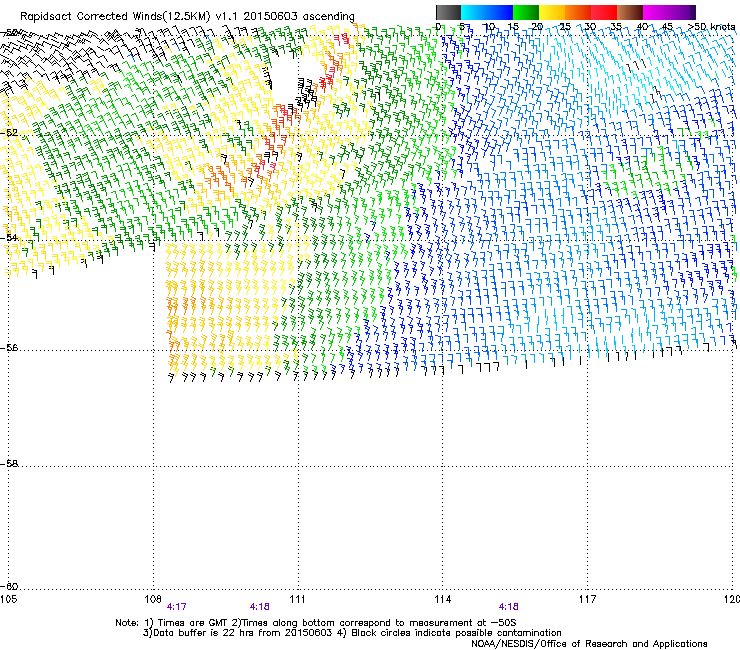Click the '-54' latitude axis label

[x=9, y=237]
